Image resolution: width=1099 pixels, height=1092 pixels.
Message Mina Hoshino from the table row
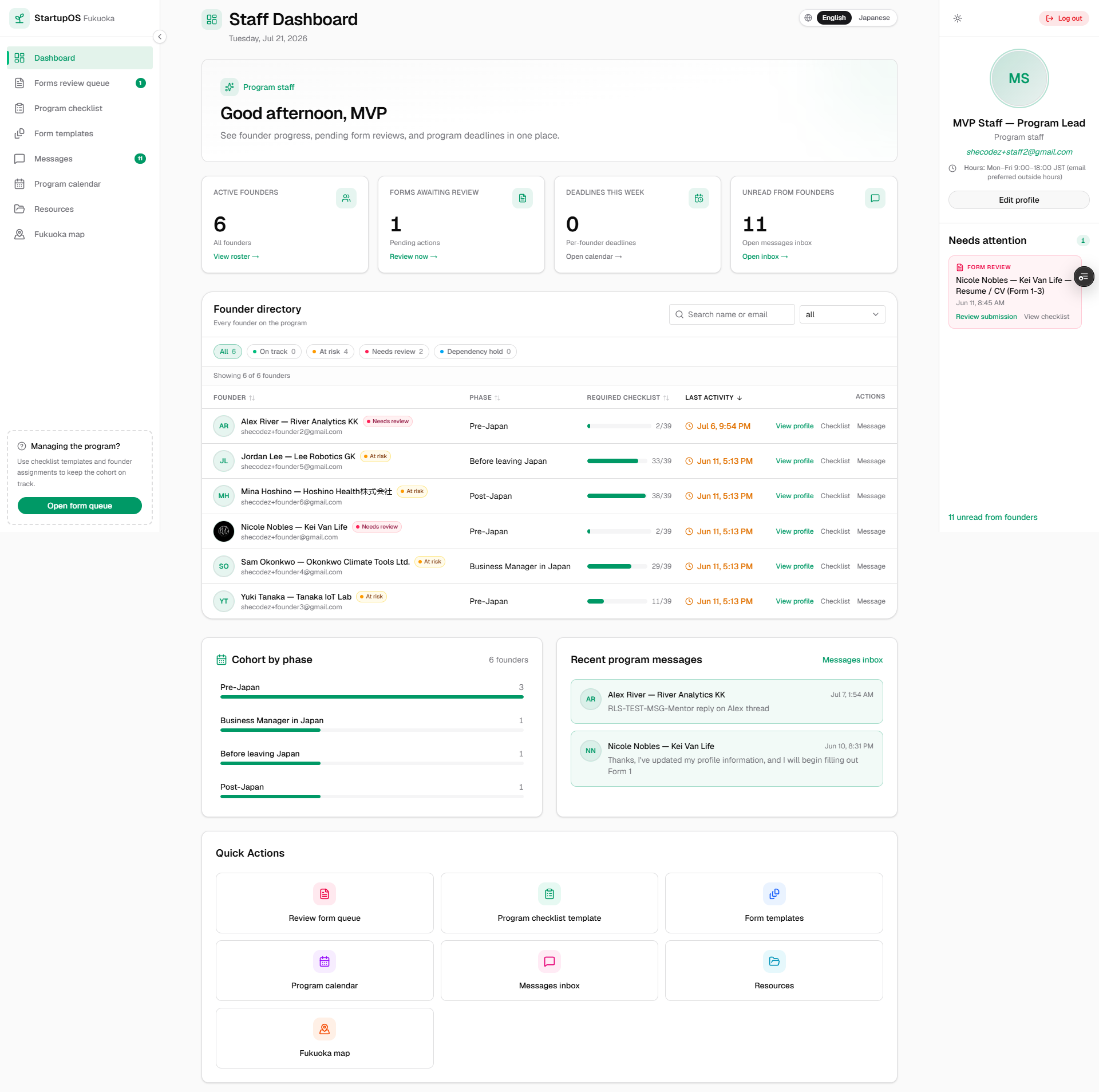871,496
